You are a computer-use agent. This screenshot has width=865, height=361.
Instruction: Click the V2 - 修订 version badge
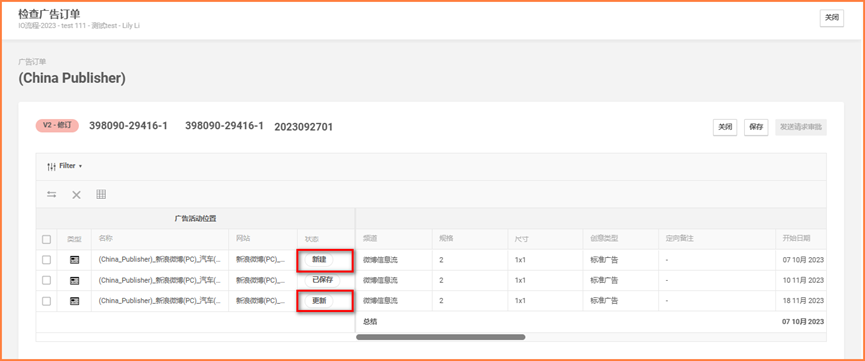coord(58,125)
